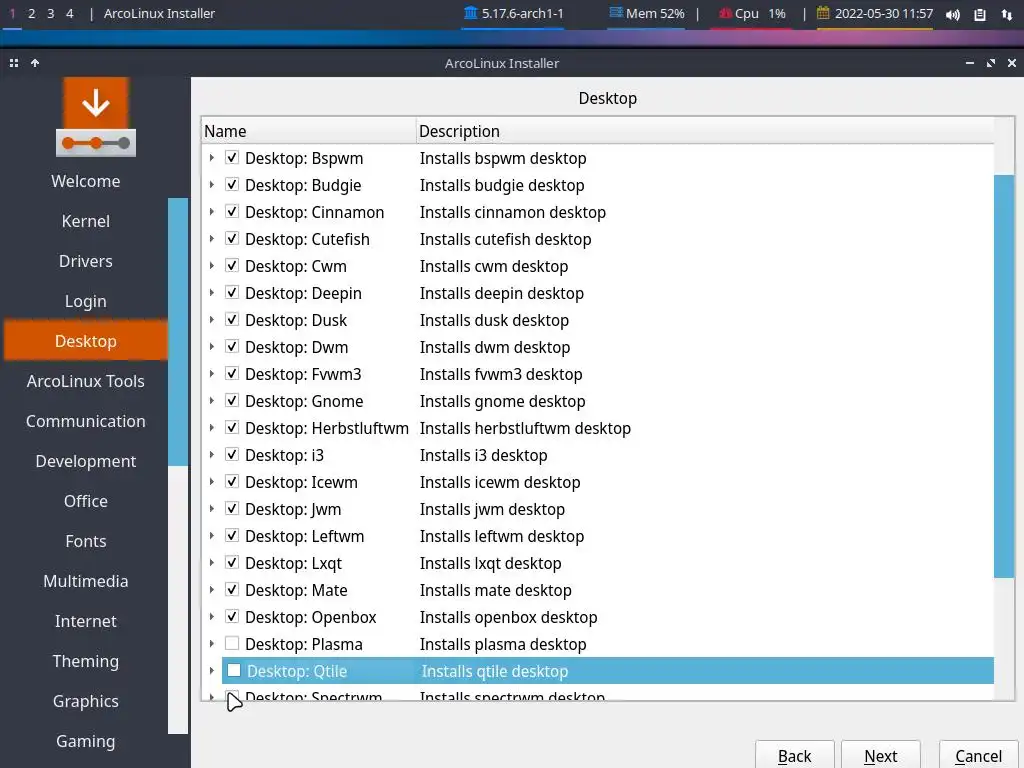Click the package list vertical scrollbar handle

pyautogui.click(x=1004, y=376)
